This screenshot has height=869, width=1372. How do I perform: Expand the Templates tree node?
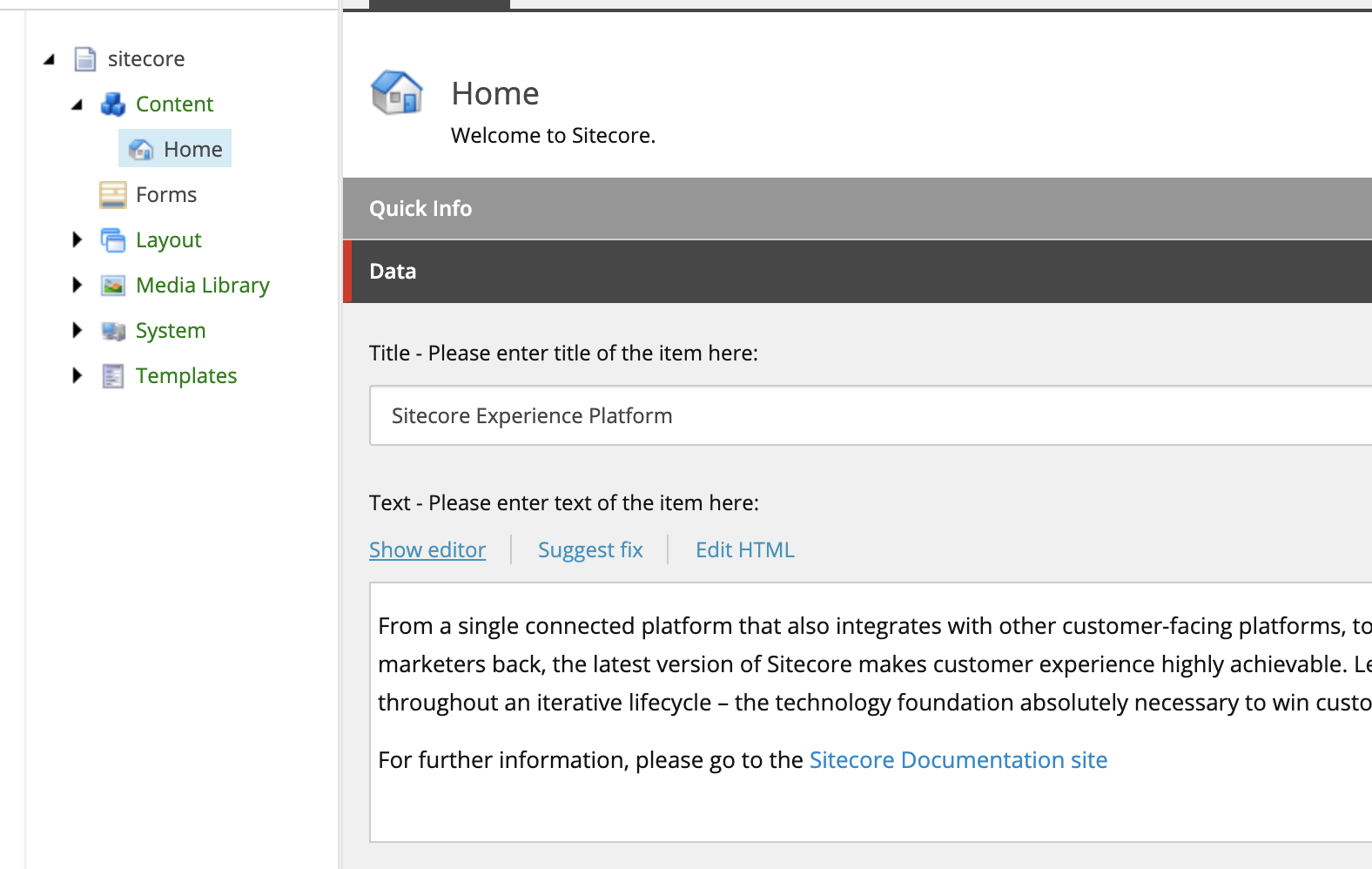click(x=77, y=375)
